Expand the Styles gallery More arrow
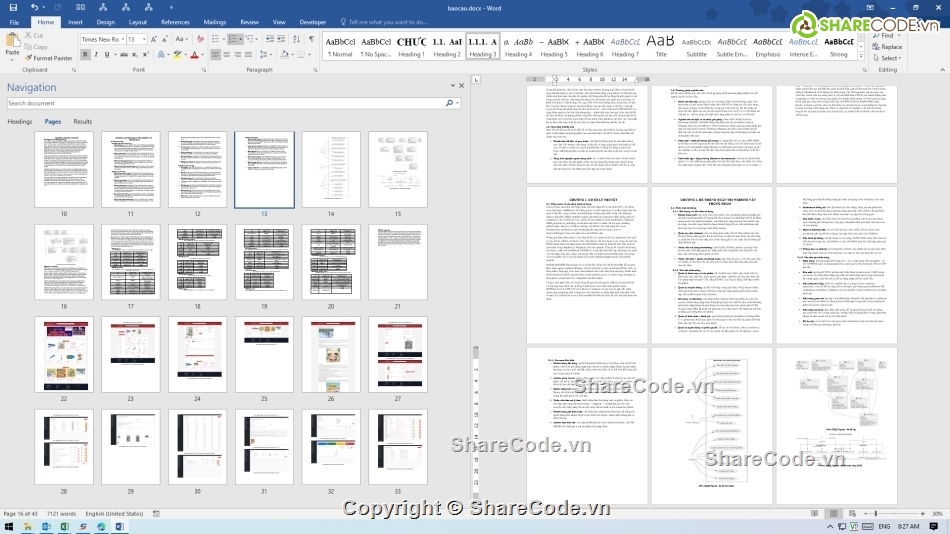This screenshot has width=950, height=534. point(862,54)
